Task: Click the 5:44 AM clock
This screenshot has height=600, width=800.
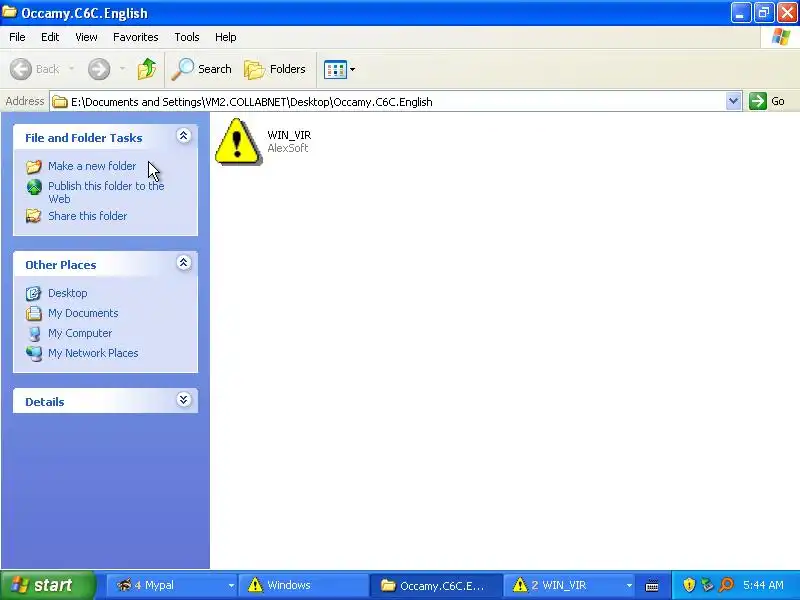Action: coord(763,585)
